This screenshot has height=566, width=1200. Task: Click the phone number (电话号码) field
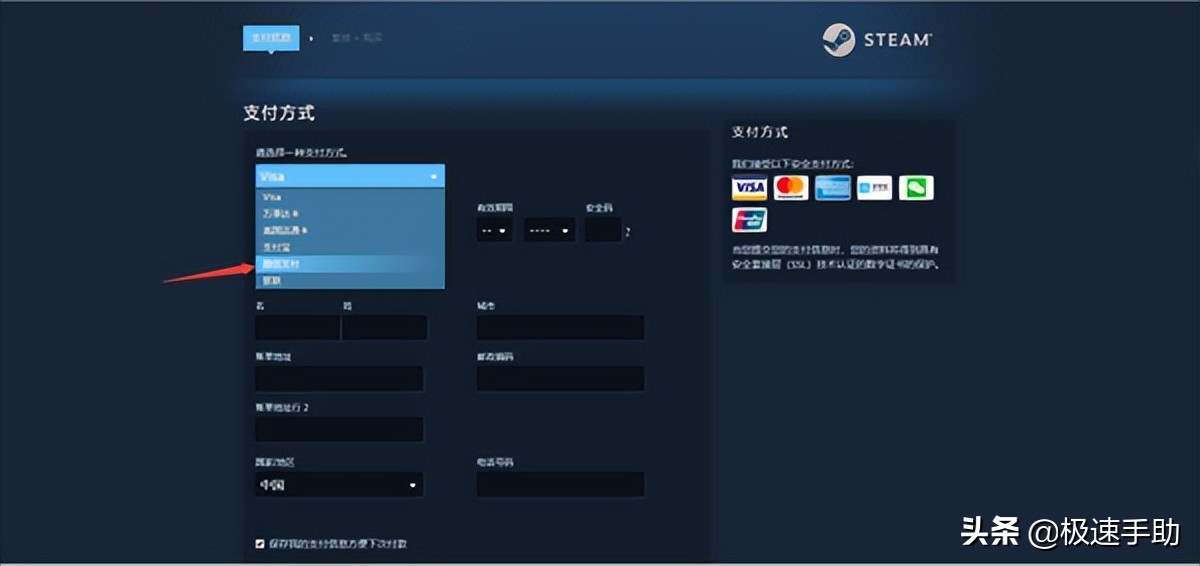point(560,485)
